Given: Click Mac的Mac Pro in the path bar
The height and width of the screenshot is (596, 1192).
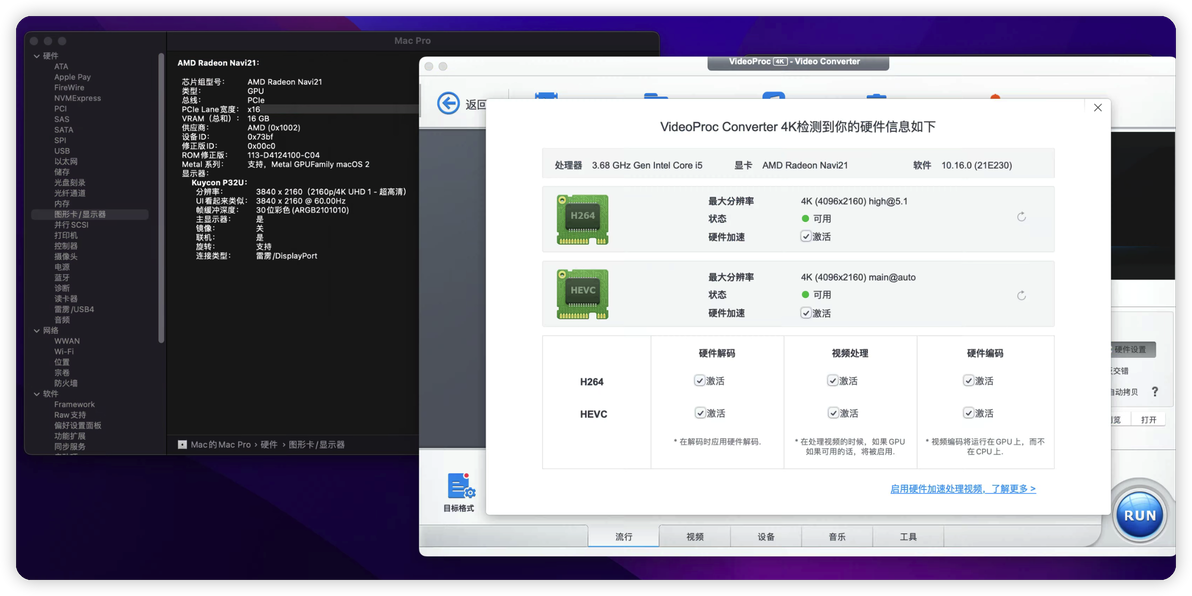Looking at the screenshot, I should point(220,444).
